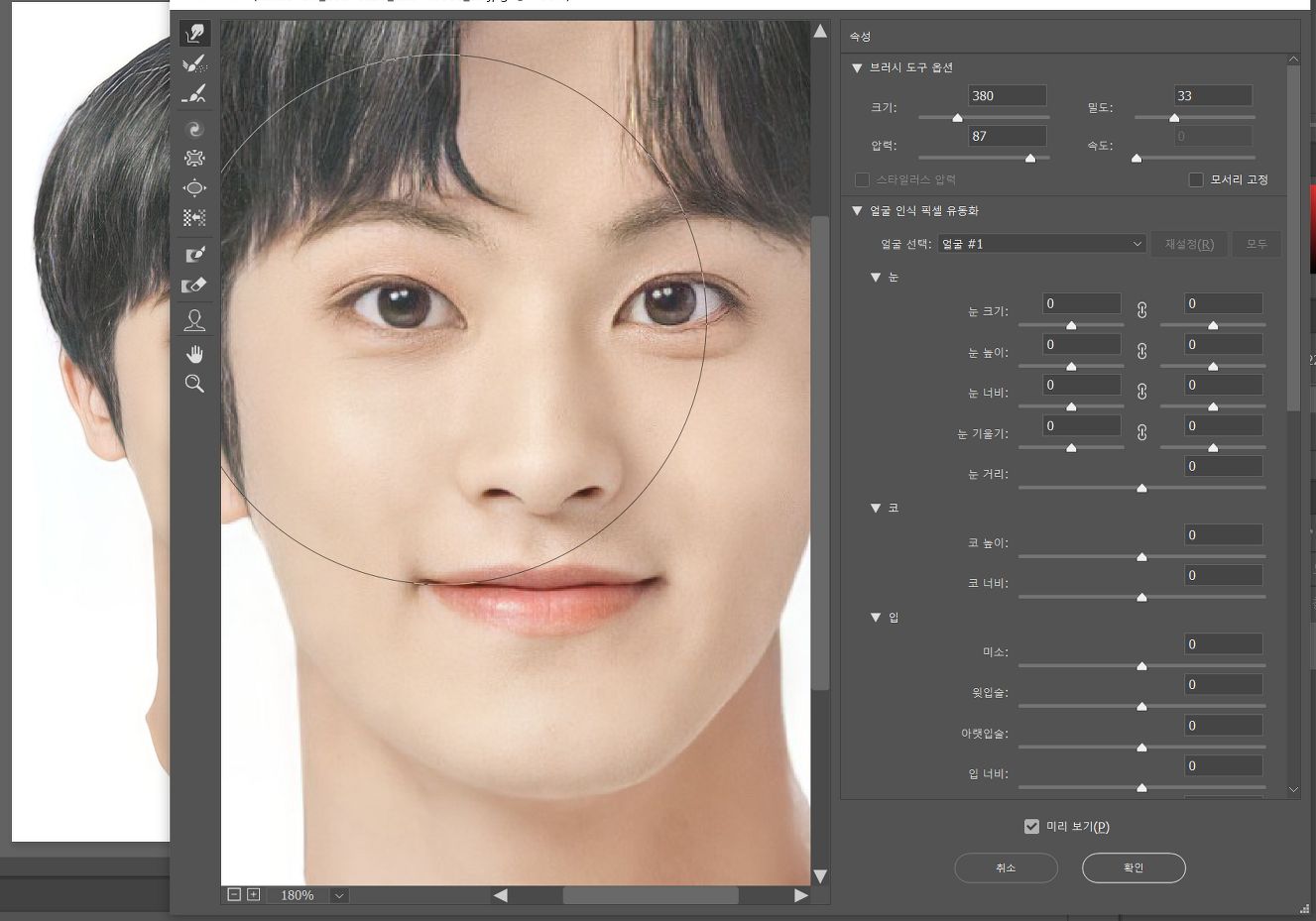Select the Twirl Clockwise tool
The height and width of the screenshot is (921, 1316).
[x=194, y=129]
